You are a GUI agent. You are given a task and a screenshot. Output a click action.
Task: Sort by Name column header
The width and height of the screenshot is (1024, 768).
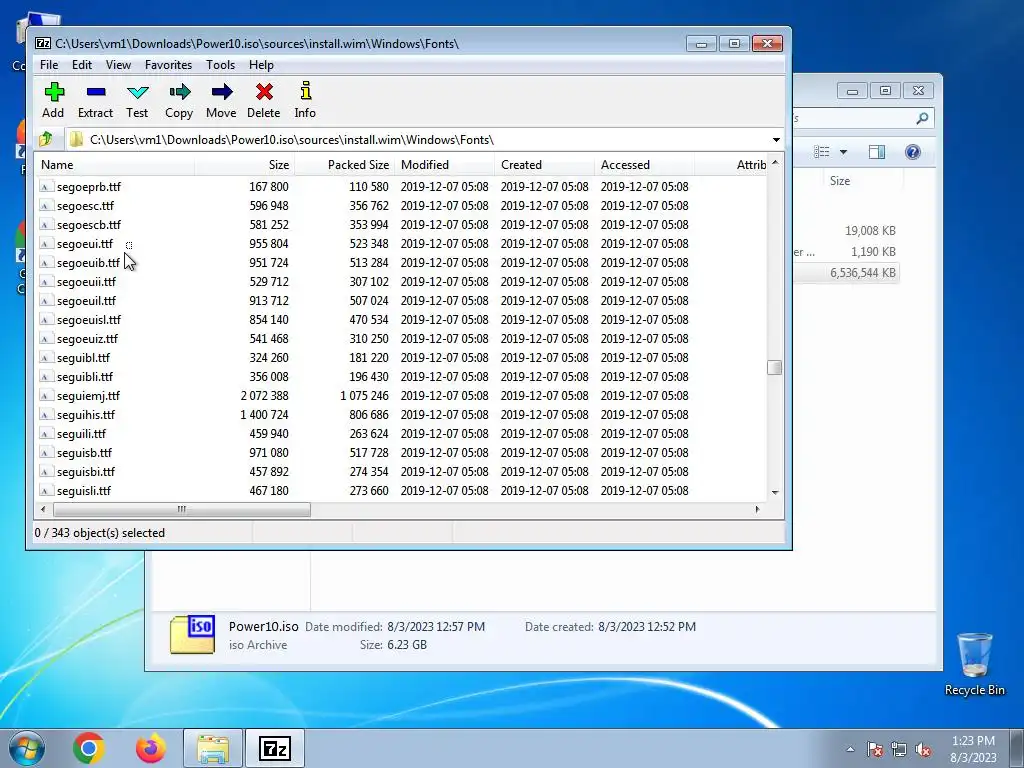tap(114, 165)
